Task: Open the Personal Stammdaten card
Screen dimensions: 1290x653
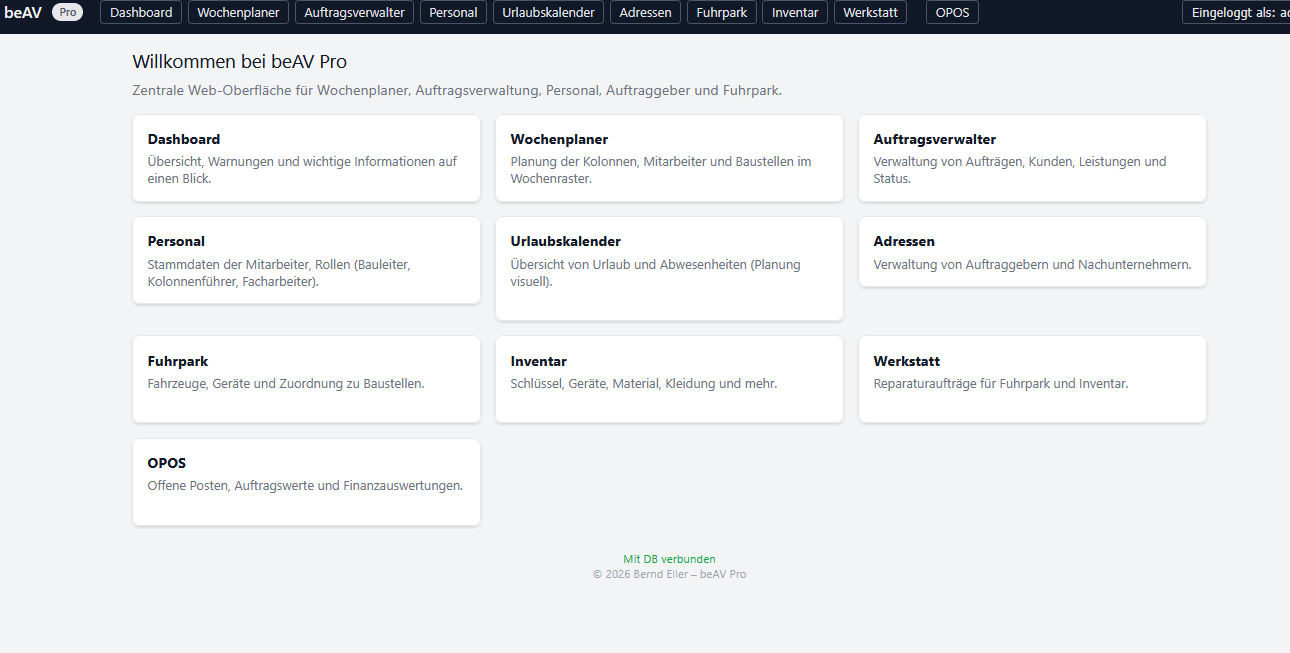Action: pos(306,260)
